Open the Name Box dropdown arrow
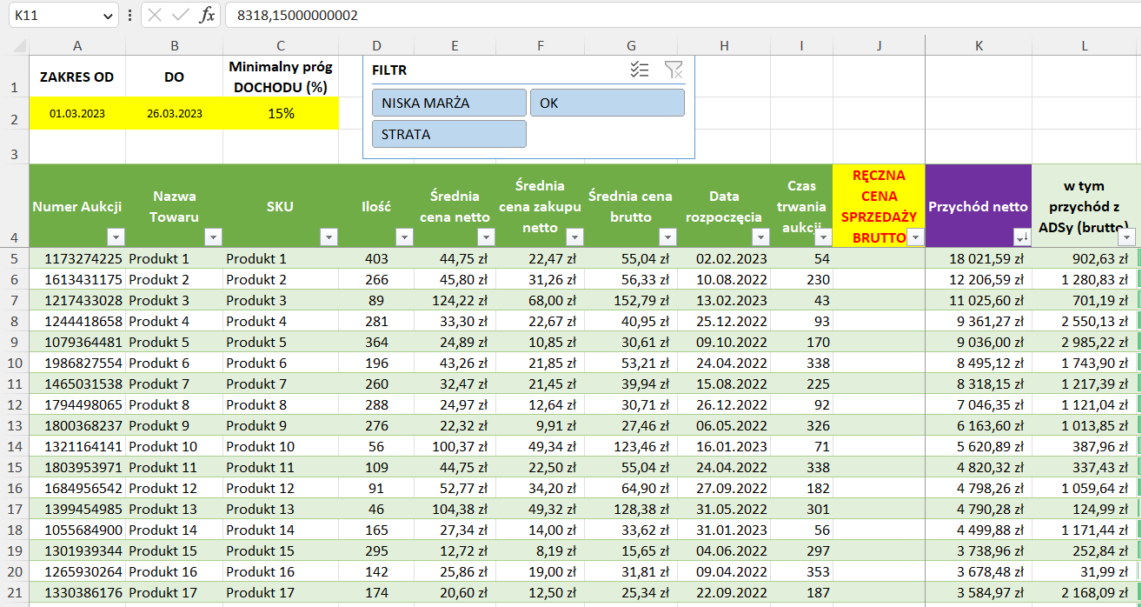The width and height of the screenshot is (1141, 607). 108,16
